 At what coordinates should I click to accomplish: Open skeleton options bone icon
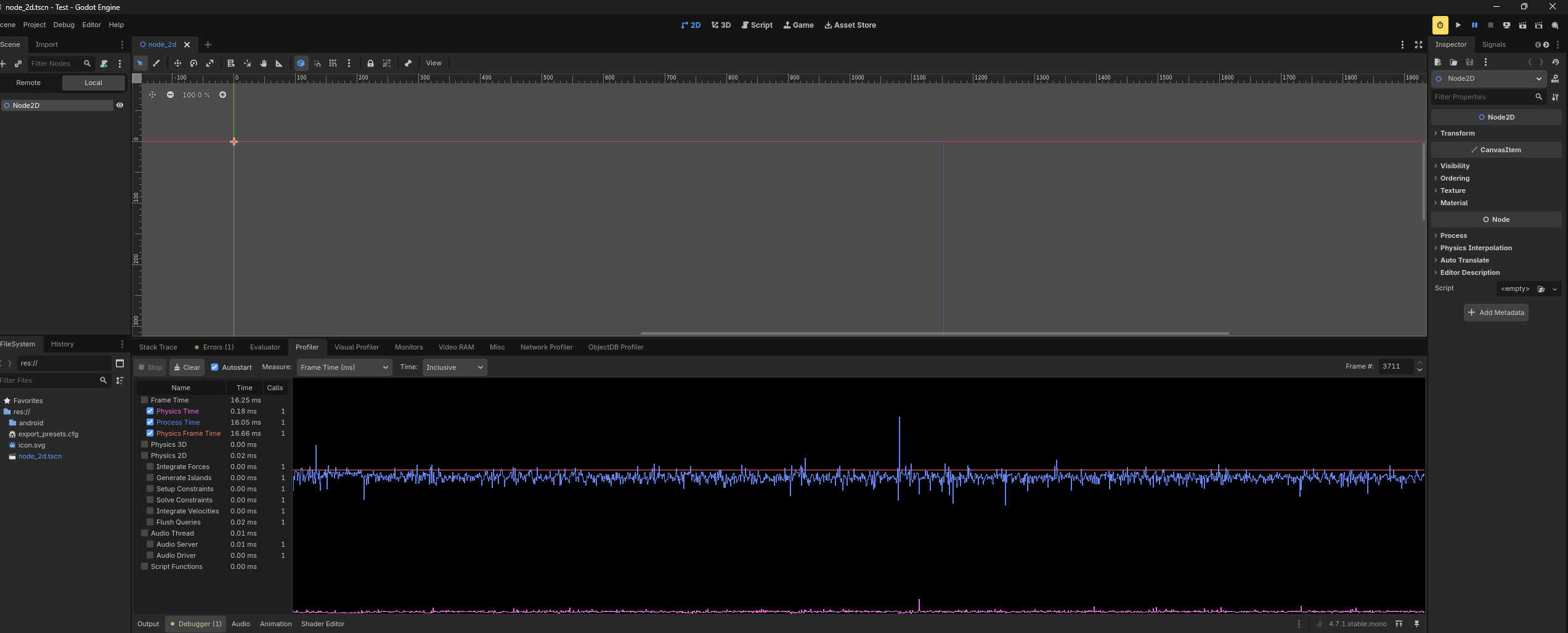408,63
